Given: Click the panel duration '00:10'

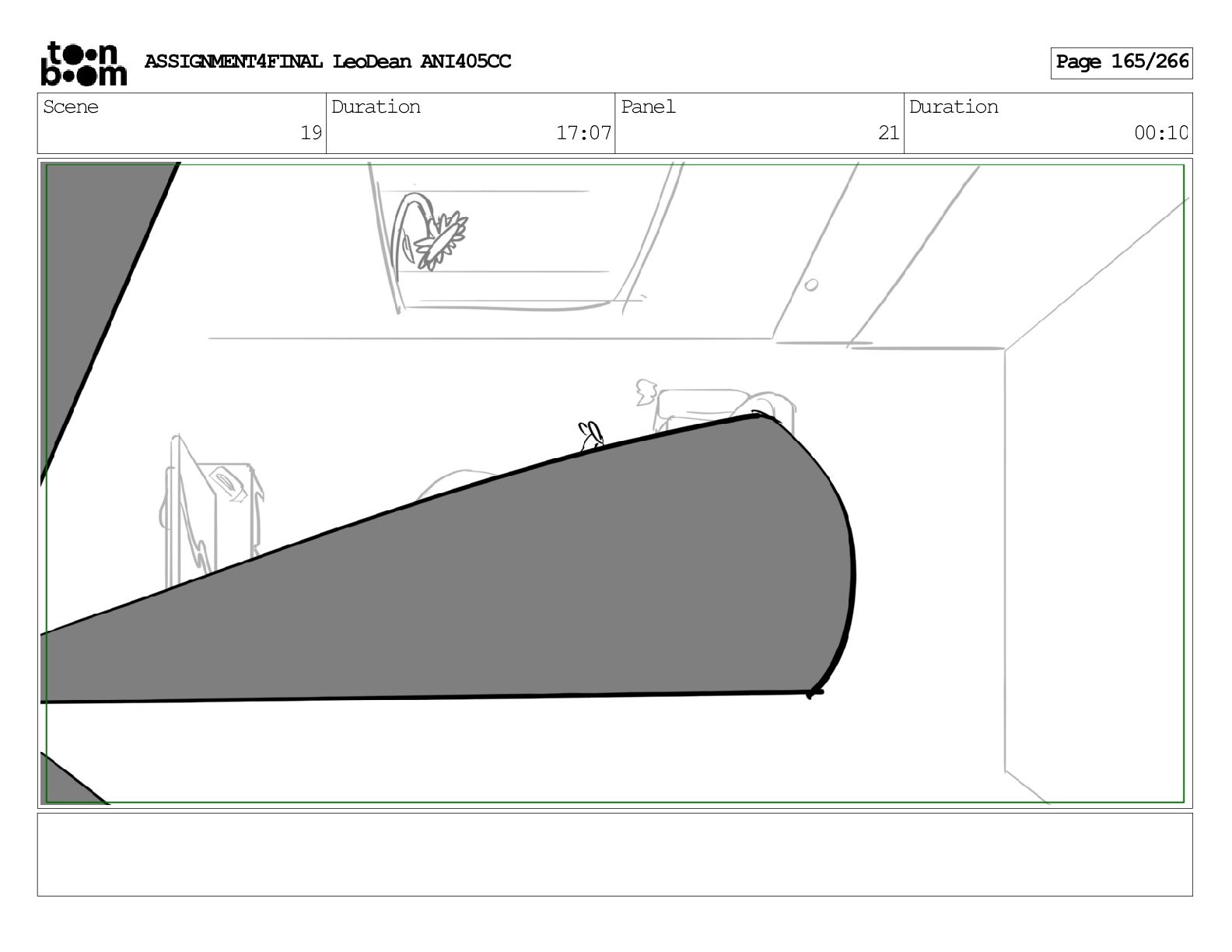Looking at the screenshot, I should 1161,133.
